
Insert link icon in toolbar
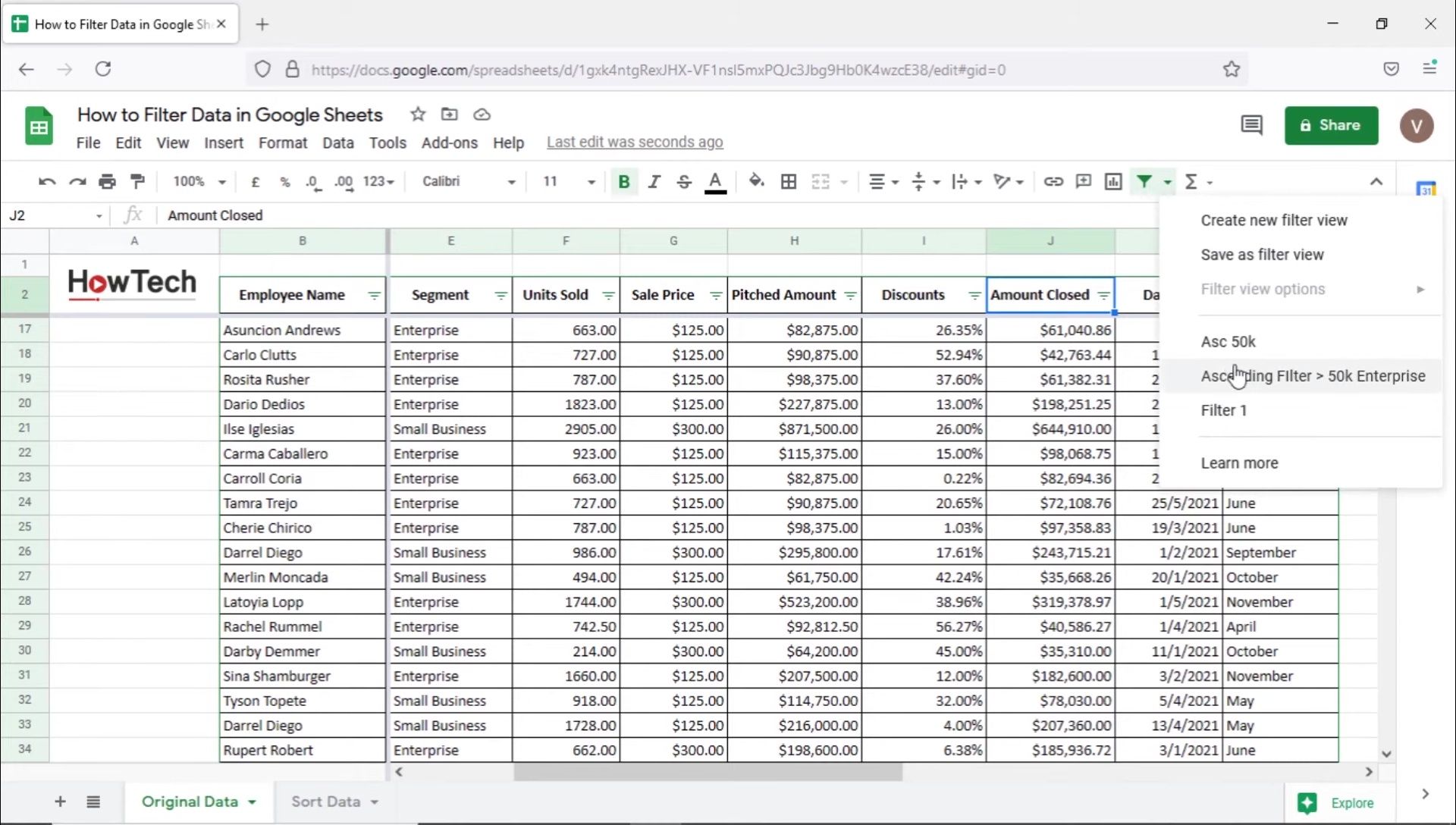tap(1053, 182)
